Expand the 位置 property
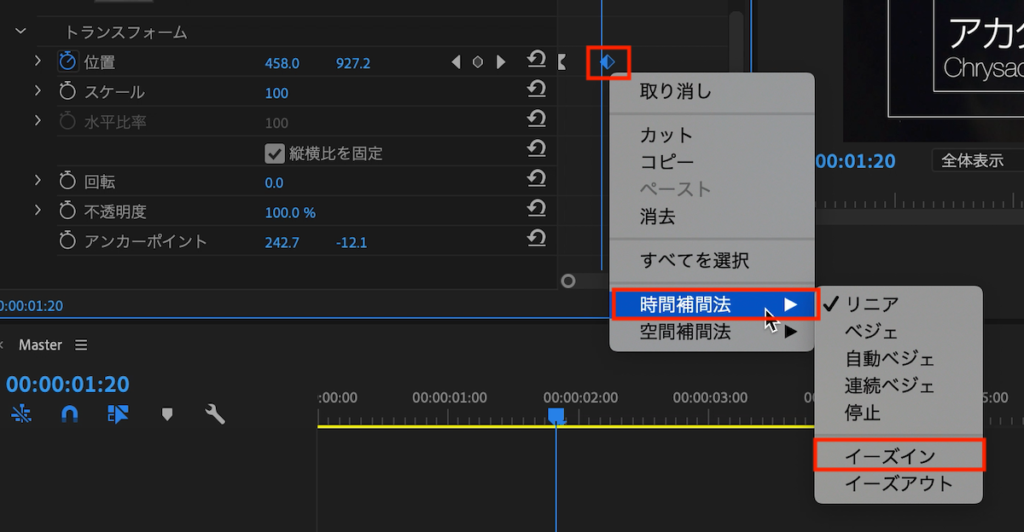The width and height of the screenshot is (1024, 532). click(38, 61)
